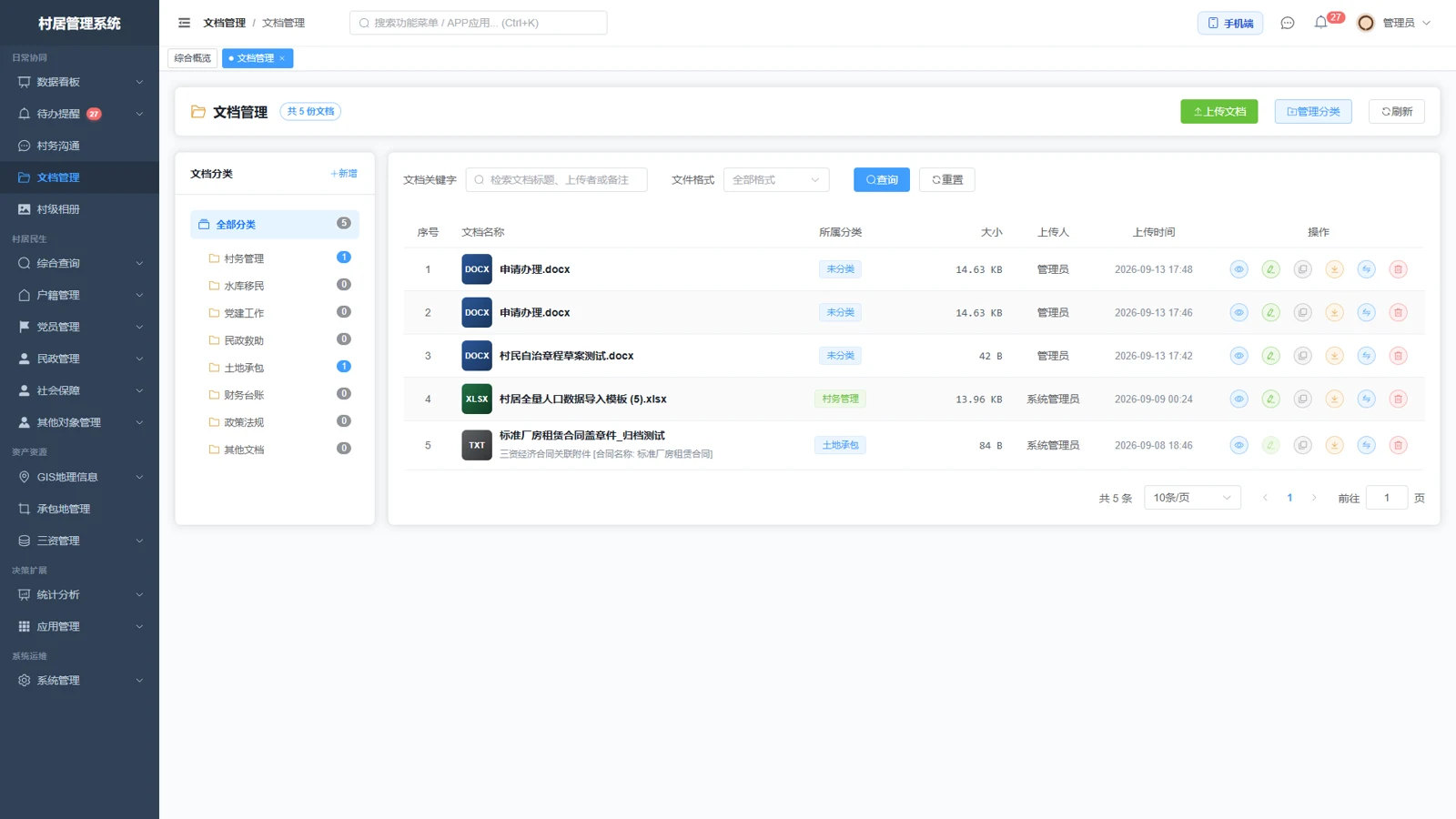Open 承包地管理 sidebar item

[x=79, y=509]
